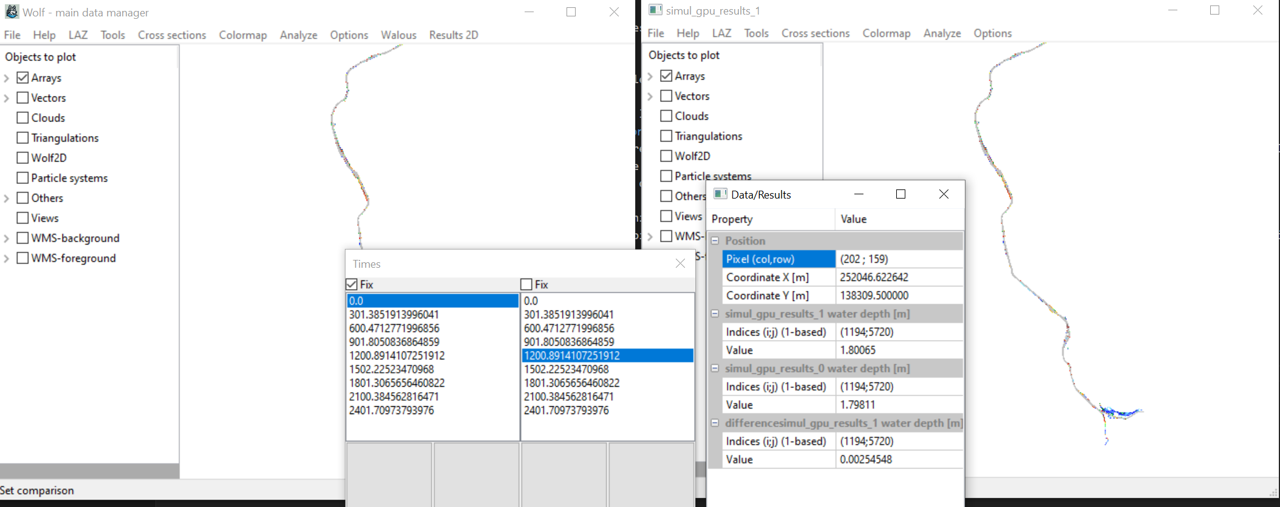Enable the Vectors checkbox in main manager

pyautogui.click(x=22, y=98)
